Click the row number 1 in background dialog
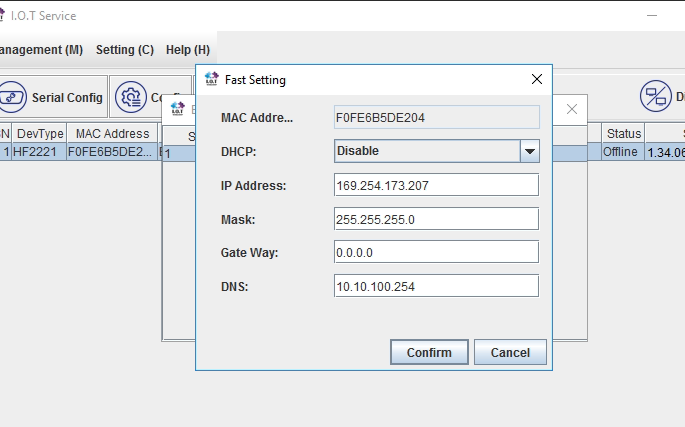Screen dimensions: 685x427 pyautogui.click(x=168, y=154)
